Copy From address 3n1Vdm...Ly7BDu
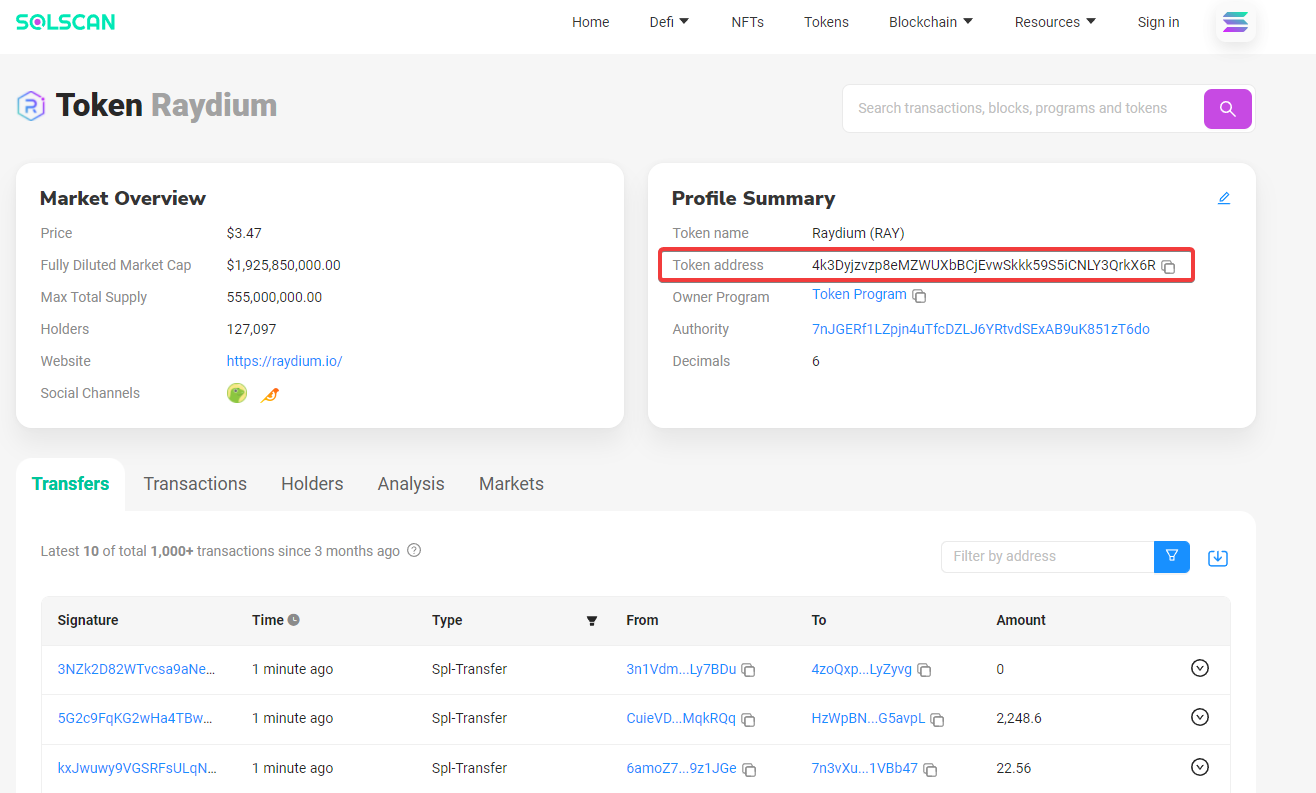The height and width of the screenshot is (793, 1316). tap(748, 670)
